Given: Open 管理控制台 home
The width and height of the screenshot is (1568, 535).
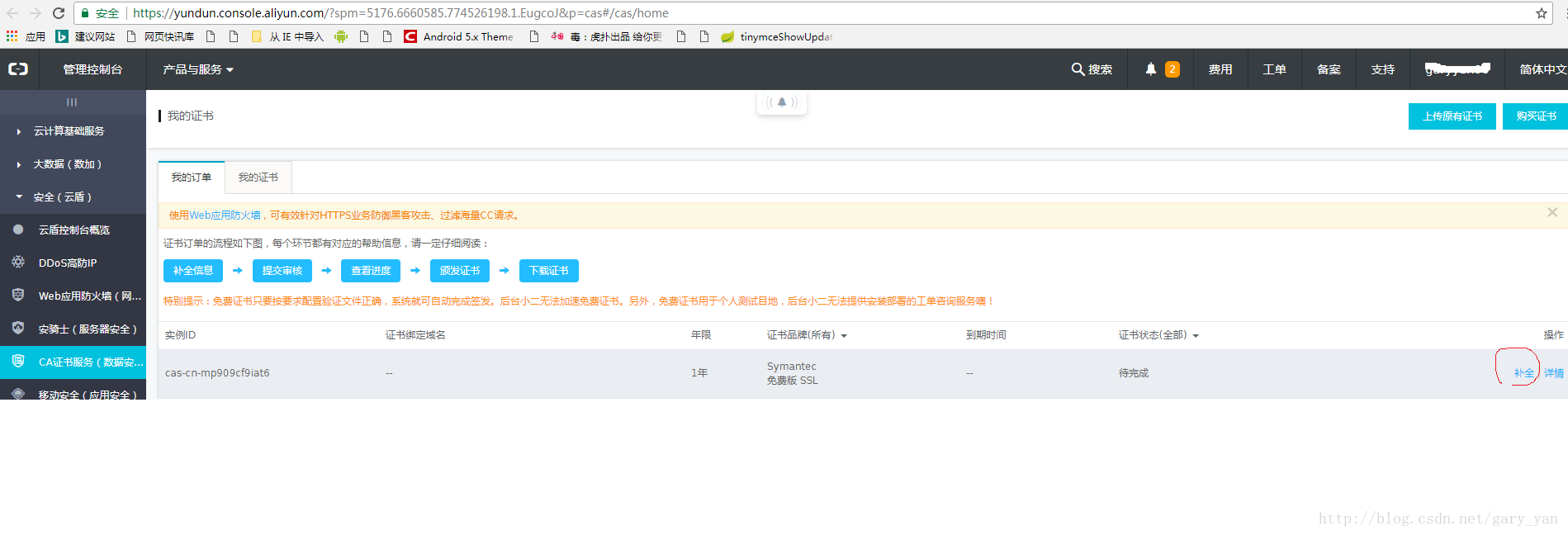Looking at the screenshot, I should pyautogui.click(x=92, y=69).
